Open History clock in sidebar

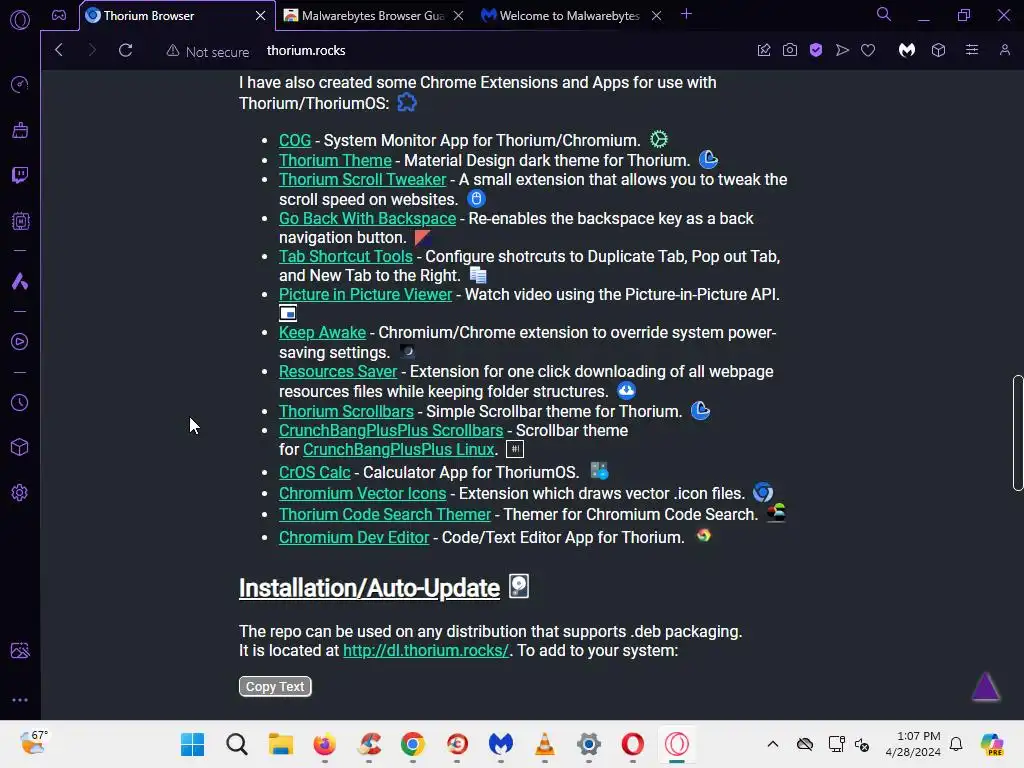20,402
